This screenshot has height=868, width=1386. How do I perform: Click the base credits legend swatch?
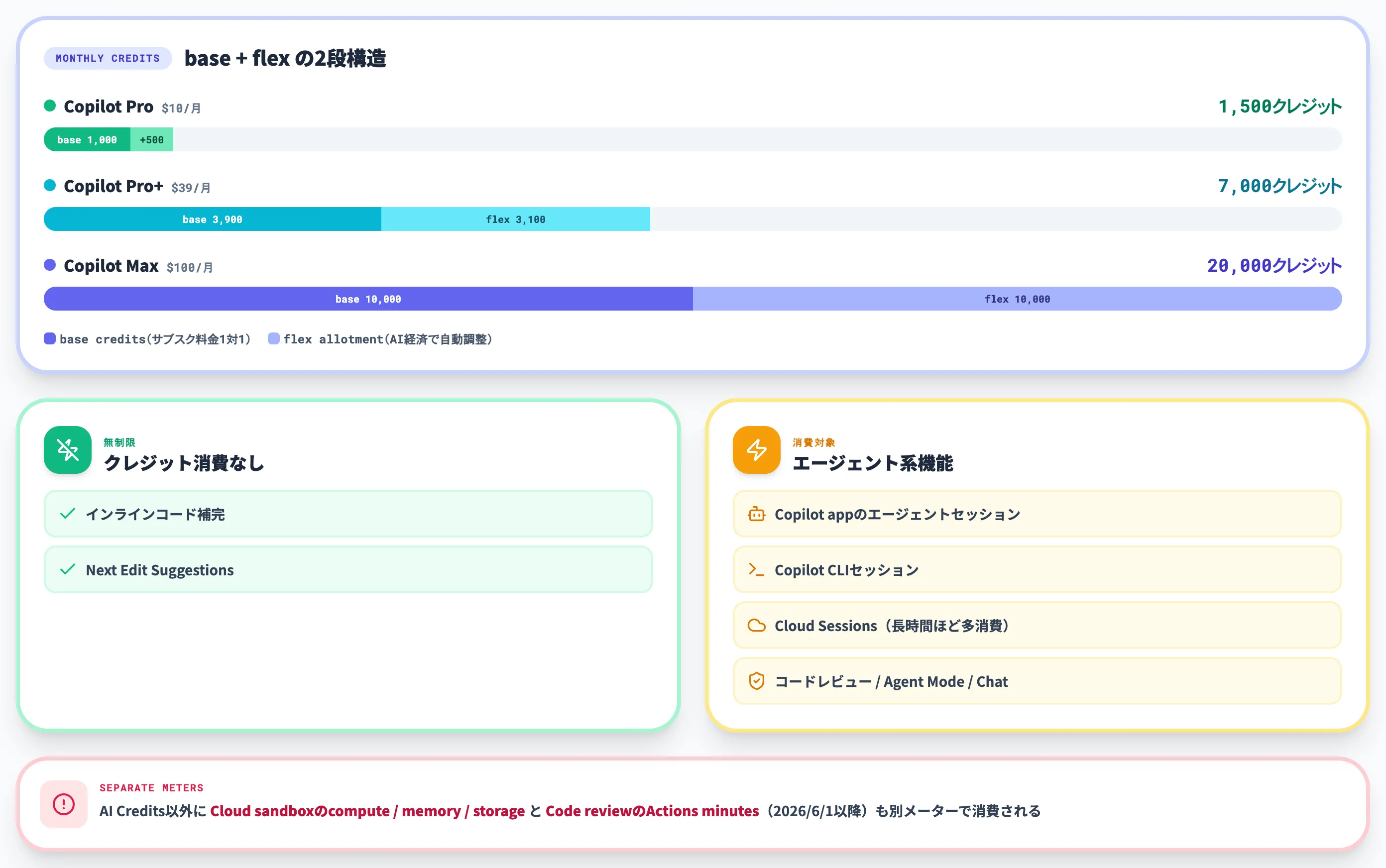coord(50,339)
